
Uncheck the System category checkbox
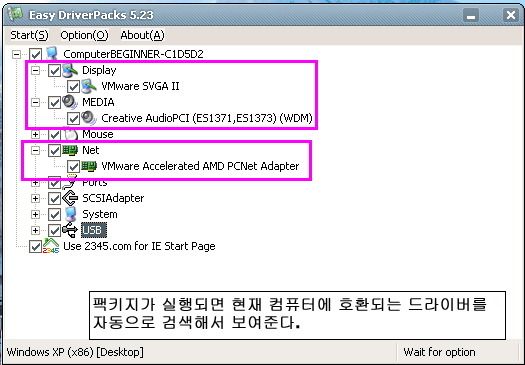(54, 214)
